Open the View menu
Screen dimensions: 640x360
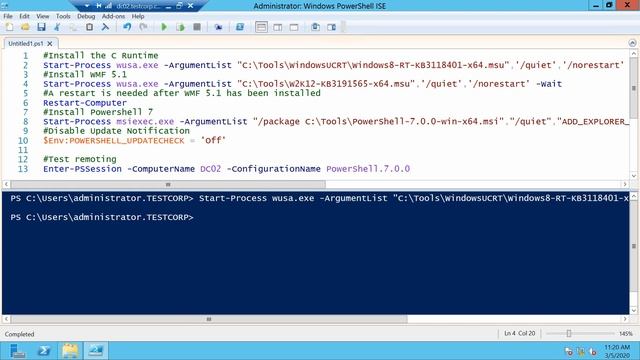coord(42,16)
